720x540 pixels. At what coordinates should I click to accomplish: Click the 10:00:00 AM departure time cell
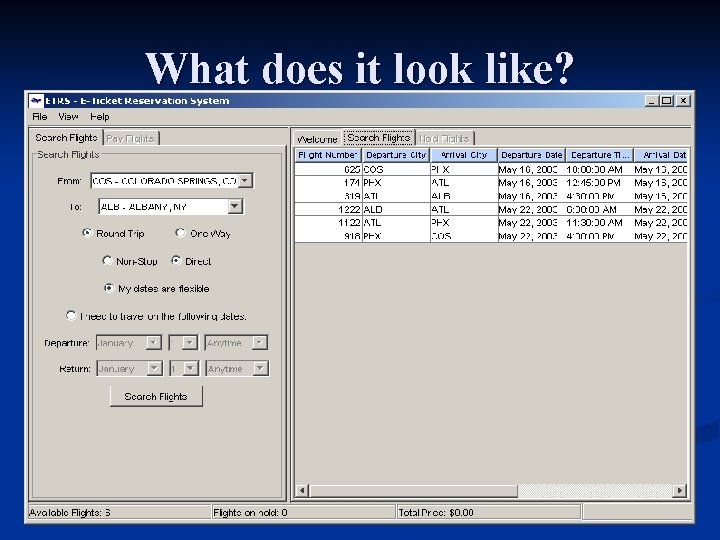tap(599, 169)
